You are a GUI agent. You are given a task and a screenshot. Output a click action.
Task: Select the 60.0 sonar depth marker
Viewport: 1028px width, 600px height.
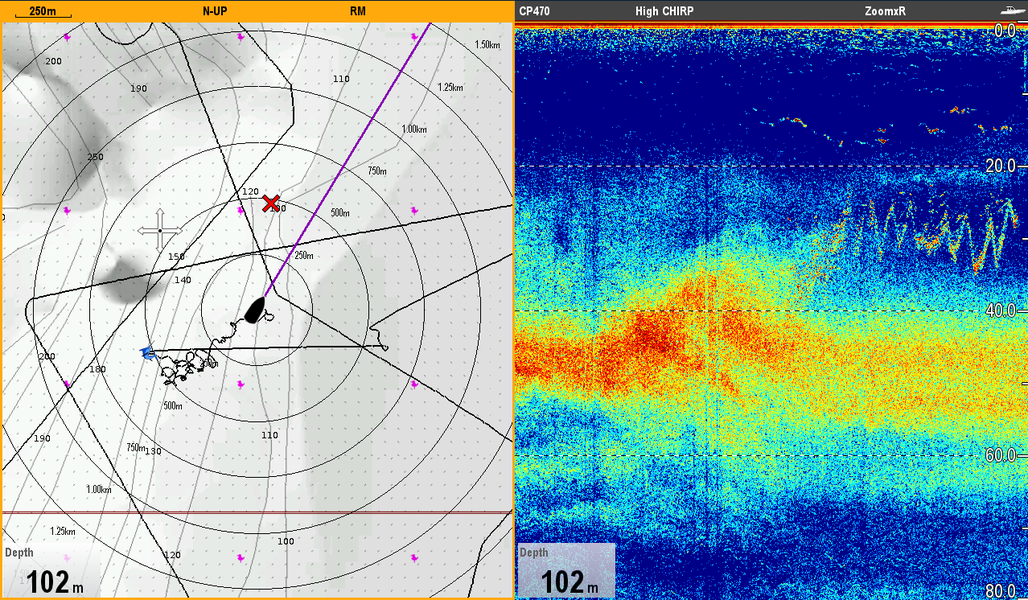(x=1000, y=456)
